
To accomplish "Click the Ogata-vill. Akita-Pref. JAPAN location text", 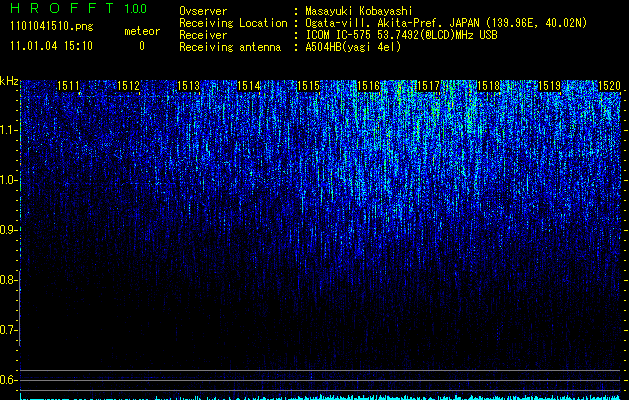I will (x=446, y=23).
